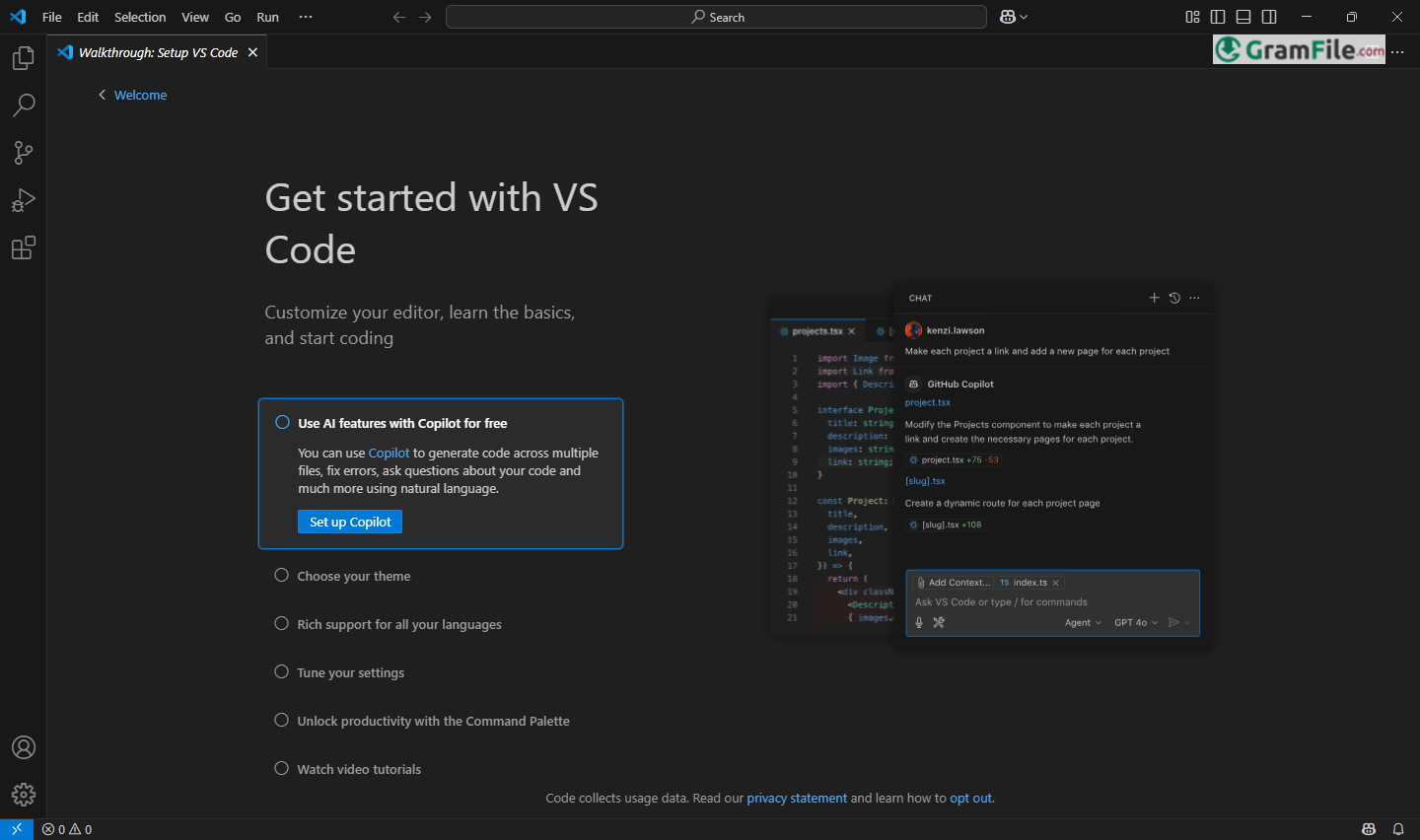1420x840 pixels.
Task: Go back with the navigation arrow
Action: (399, 17)
